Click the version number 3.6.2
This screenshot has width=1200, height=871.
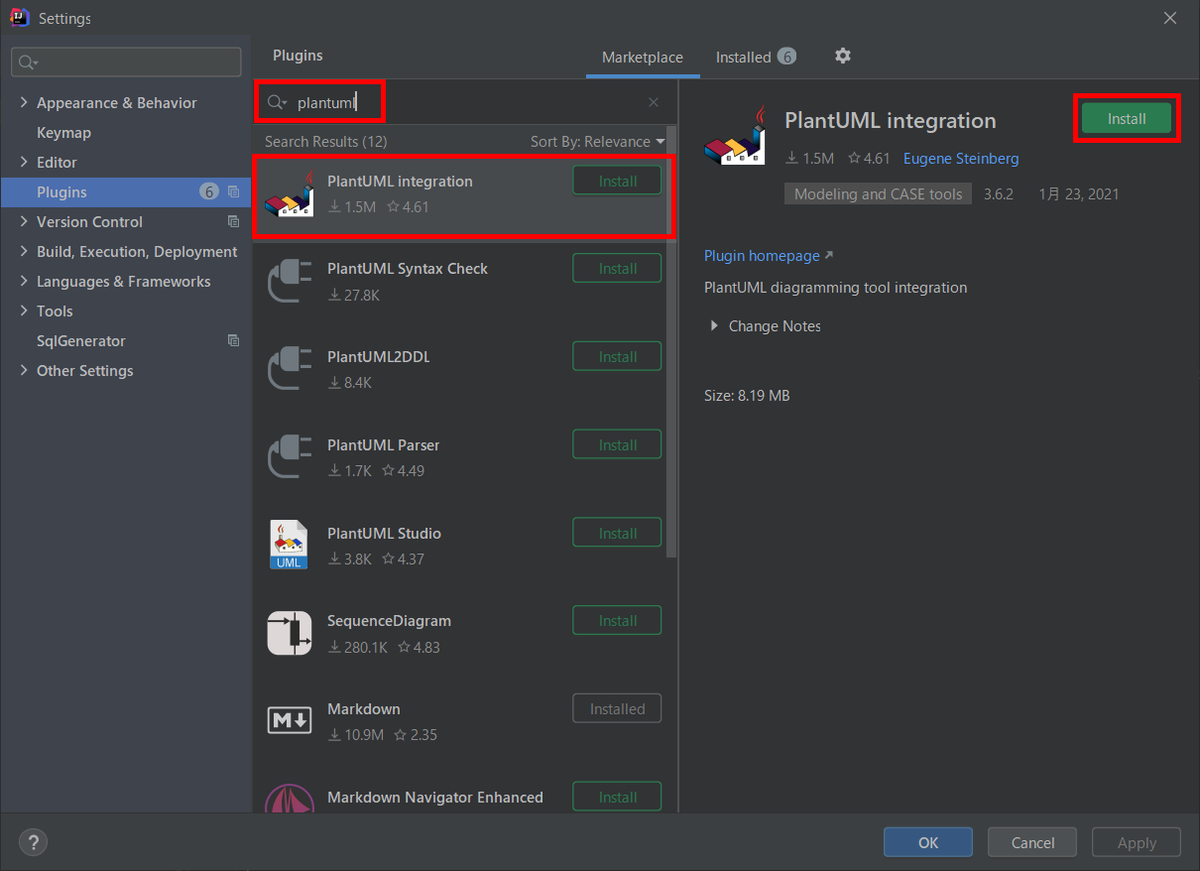click(996, 194)
